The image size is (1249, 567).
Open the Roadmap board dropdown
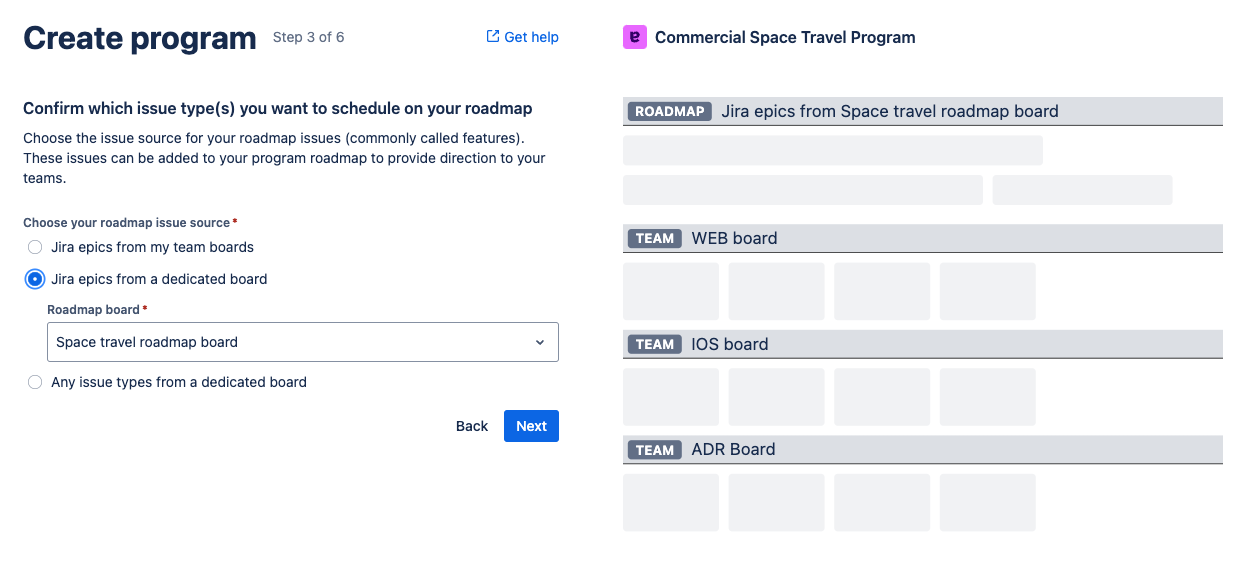click(290, 342)
